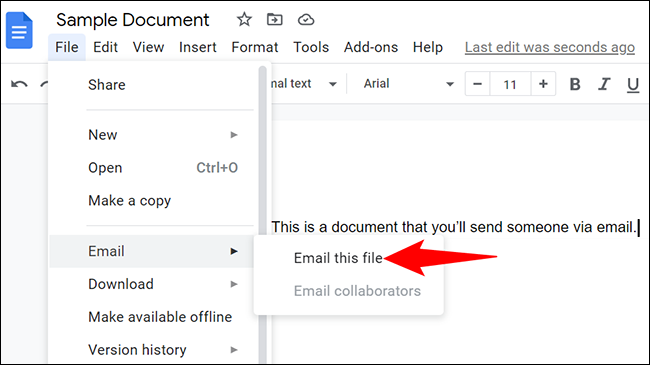This screenshot has height=365, width=650.
Task: Check the cloud save status icon
Action: (x=306, y=19)
